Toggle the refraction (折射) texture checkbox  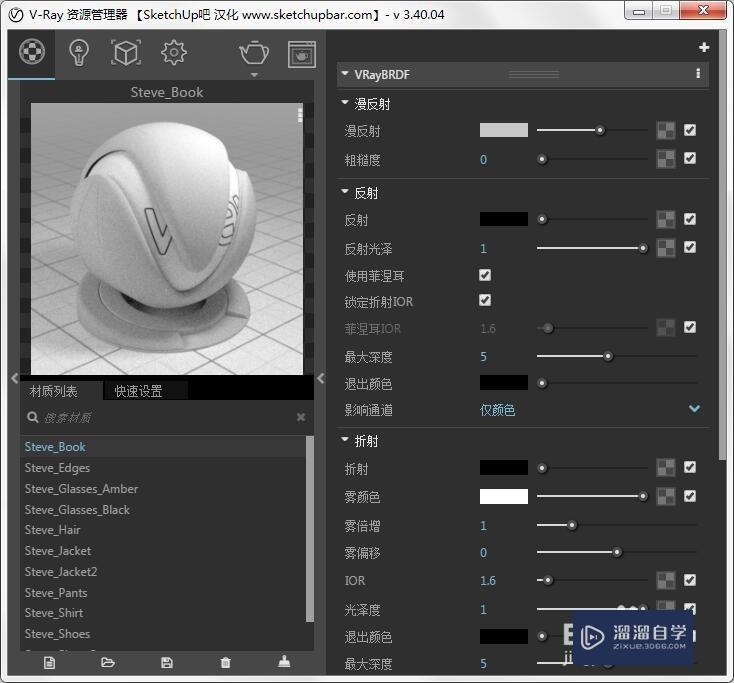(690, 467)
